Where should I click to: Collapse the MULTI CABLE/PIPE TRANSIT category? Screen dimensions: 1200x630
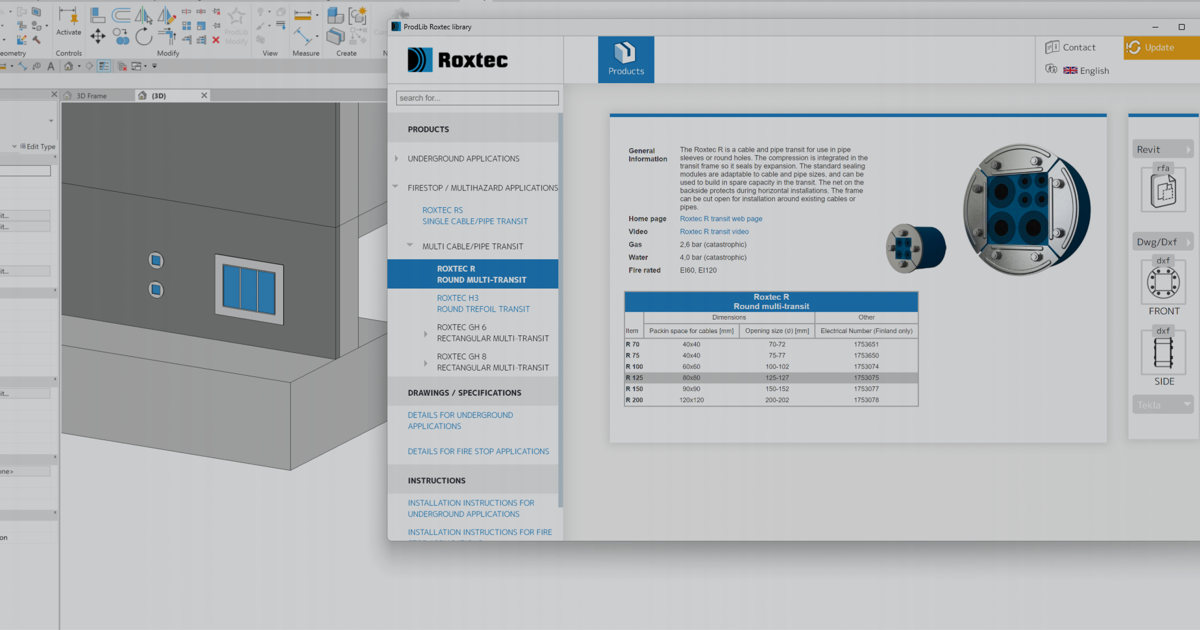coord(408,246)
